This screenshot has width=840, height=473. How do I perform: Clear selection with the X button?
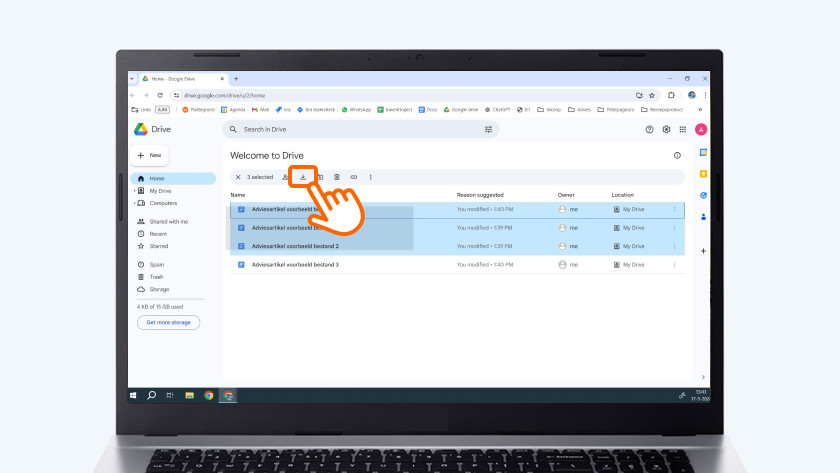tap(237, 177)
